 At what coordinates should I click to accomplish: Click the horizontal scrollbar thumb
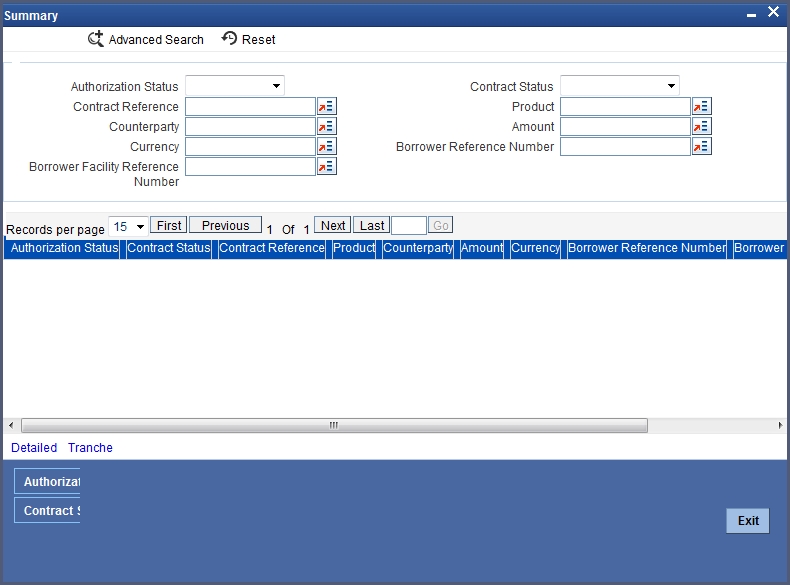point(334,425)
